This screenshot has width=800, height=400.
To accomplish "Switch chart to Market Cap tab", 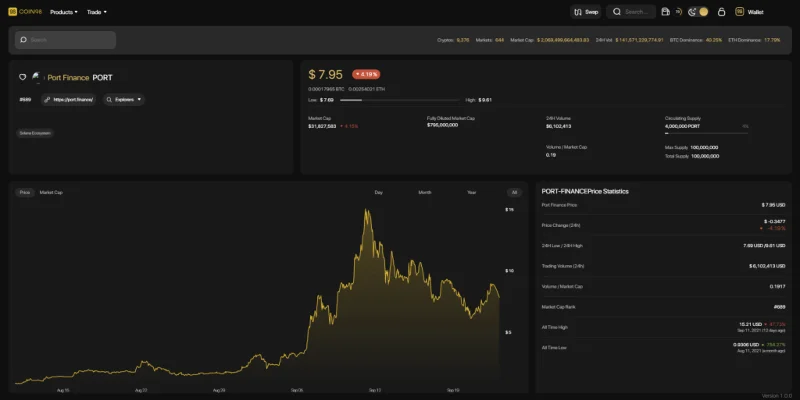I will click(51, 192).
